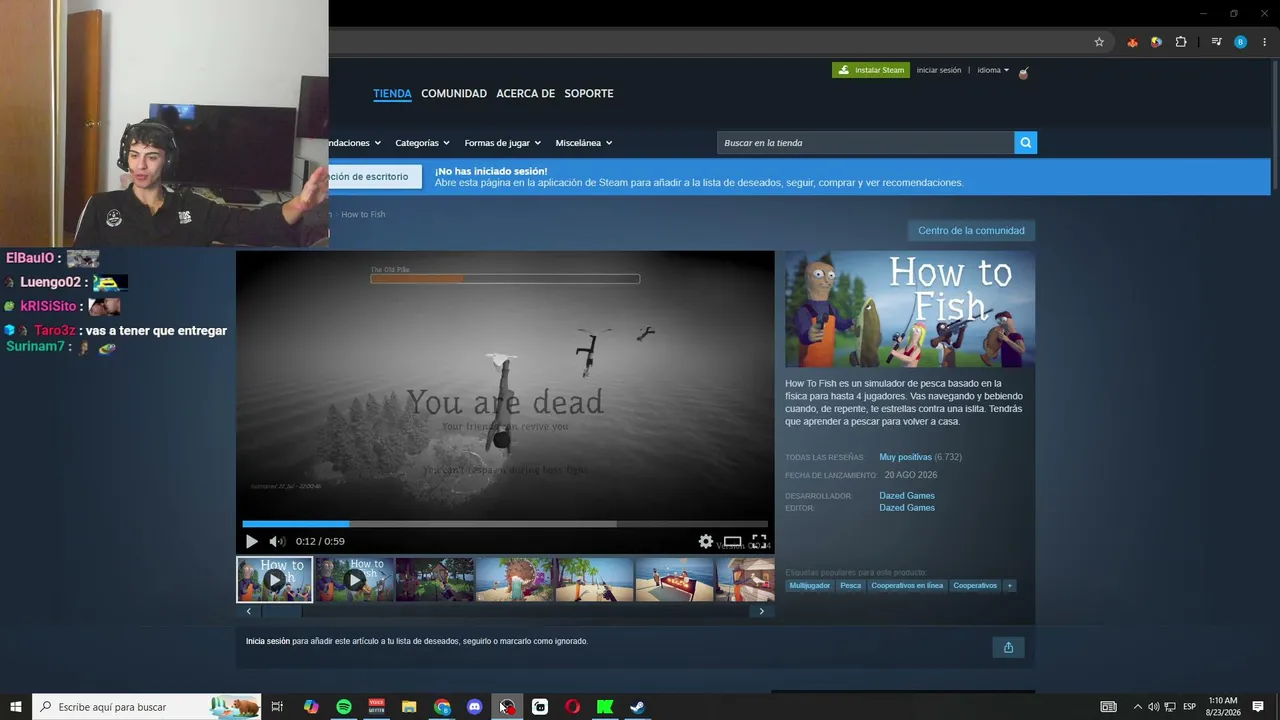Open the Windows Start menu
This screenshot has width=1280, height=720.
click(x=16, y=707)
